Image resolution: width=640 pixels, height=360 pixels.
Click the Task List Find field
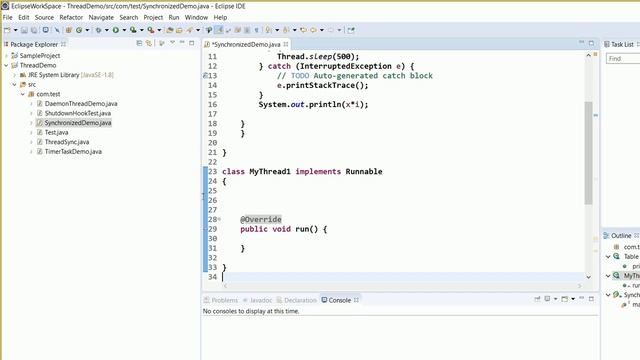(x=623, y=59)
